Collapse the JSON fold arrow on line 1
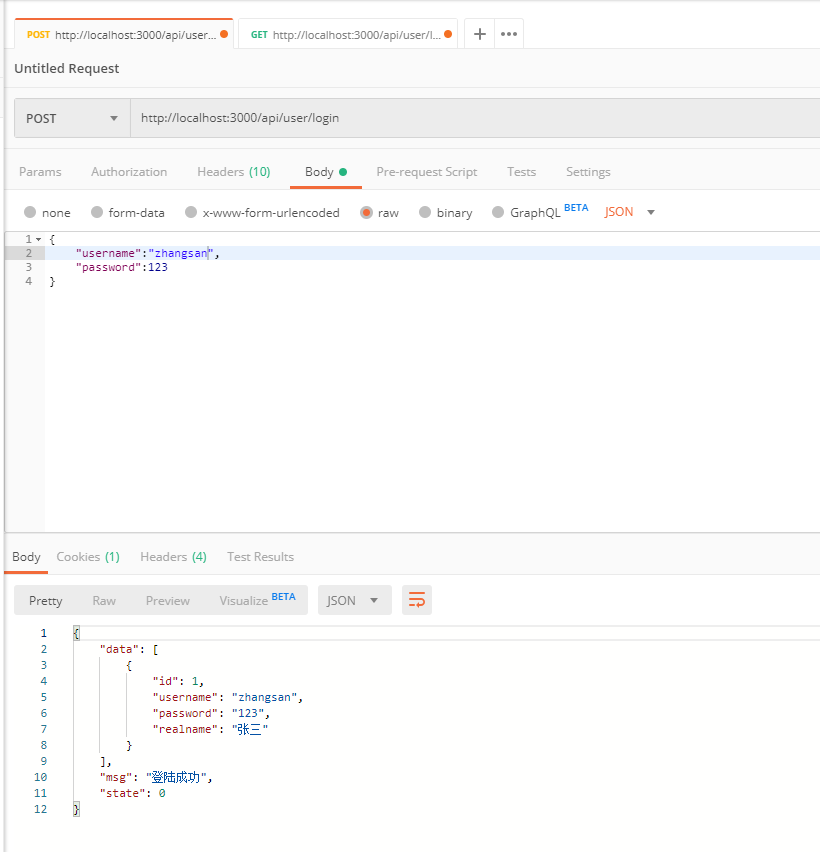This screenshot has width=820, height=852. (39, 240)
